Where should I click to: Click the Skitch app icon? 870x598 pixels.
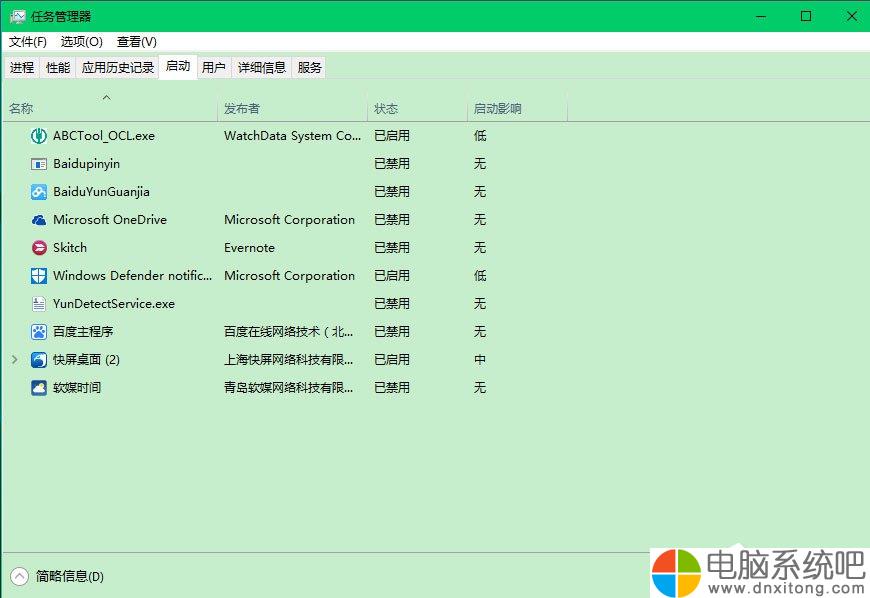tap(39, 248)
